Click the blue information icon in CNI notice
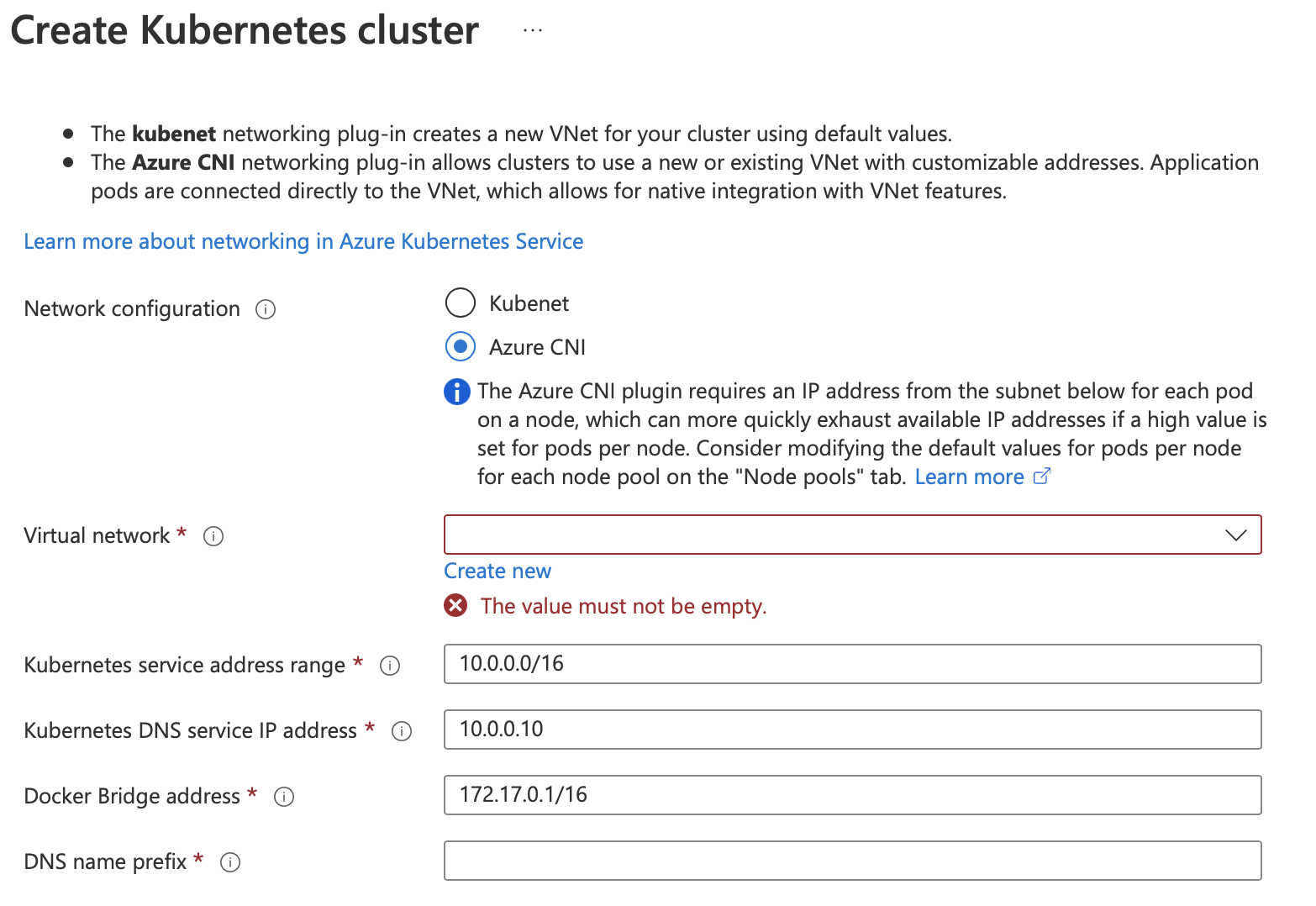Image resolution: width=1316 pixels, height=906 pixels. point(457,392)
